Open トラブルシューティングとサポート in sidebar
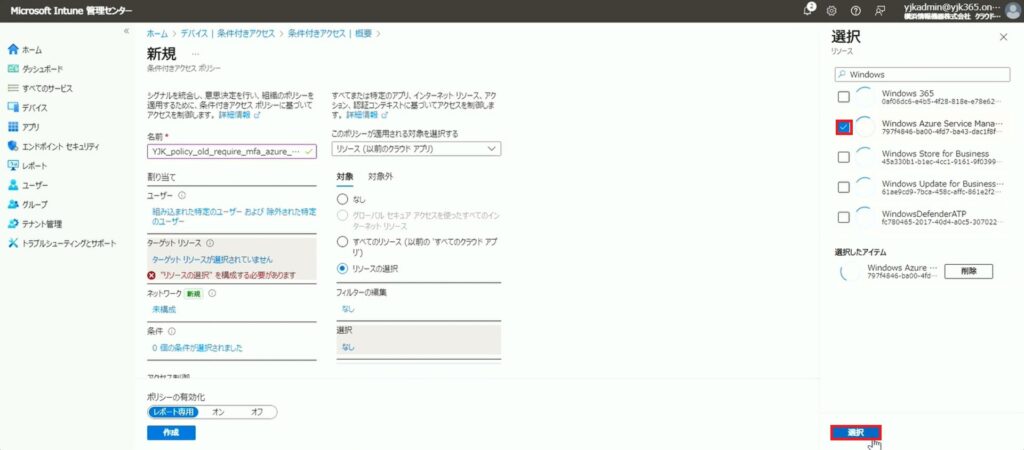 click(x=61, y=244)
